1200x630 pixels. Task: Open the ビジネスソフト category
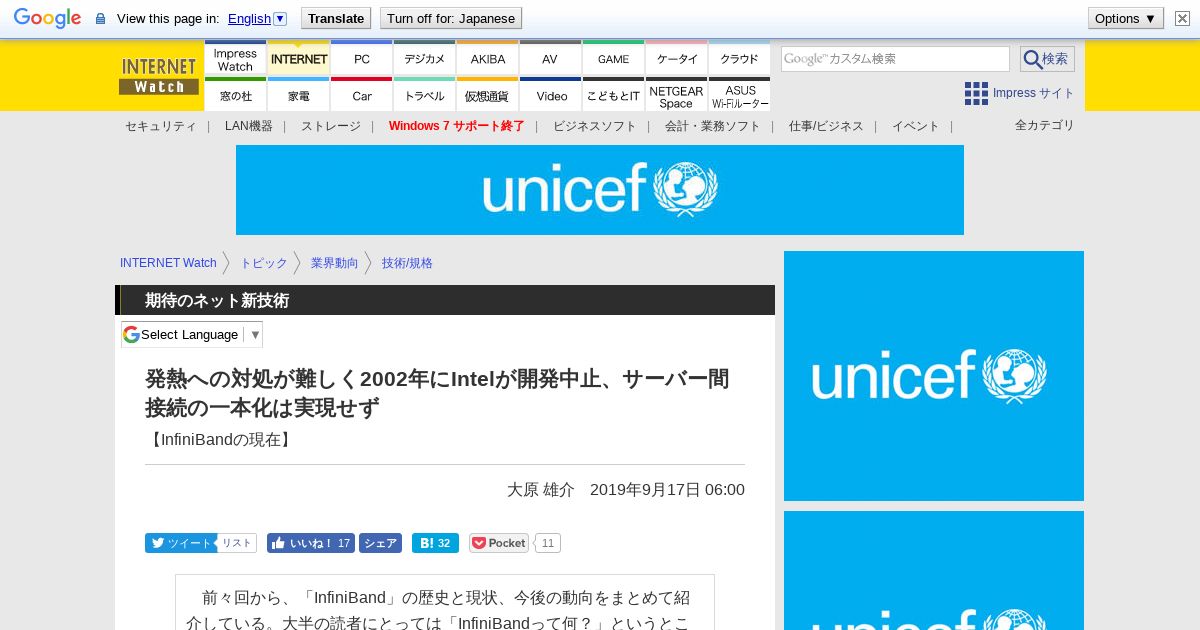(x=594, y=126)
